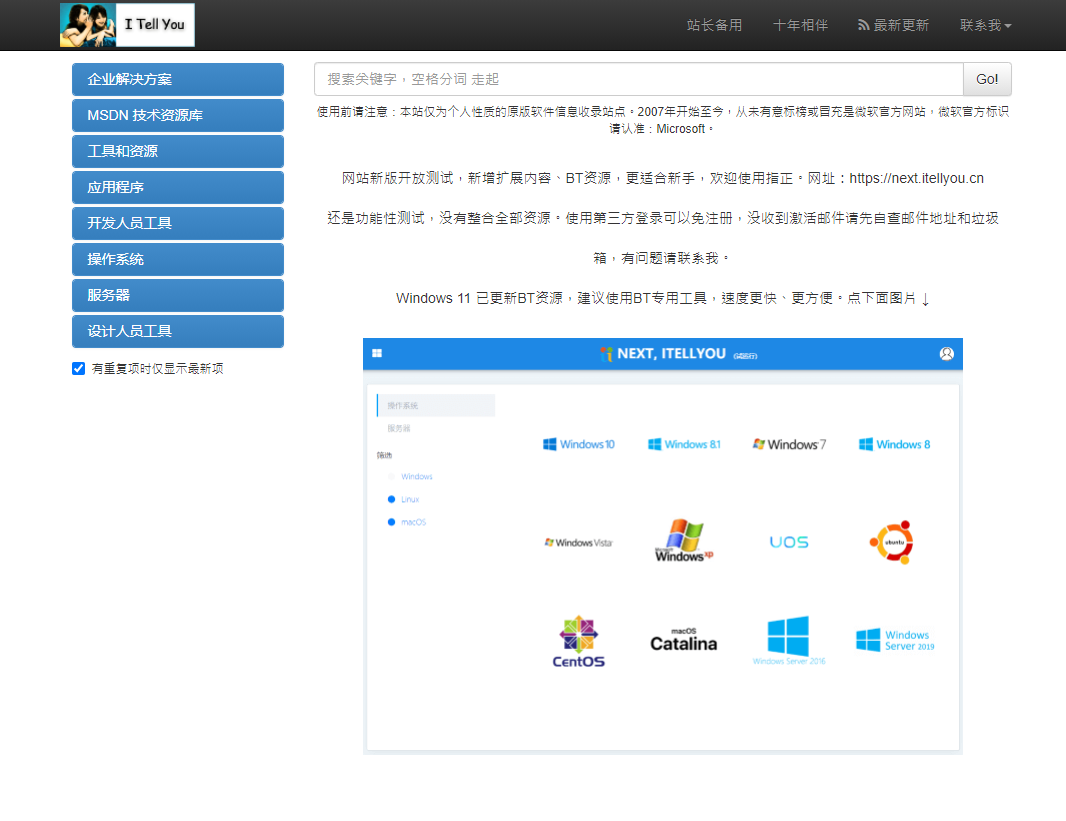Click the Windows 10 logo in the preview
Image resolution: width=1066 pixels, height=821 pixels.
pyautogui.click(x=579, y=444)
